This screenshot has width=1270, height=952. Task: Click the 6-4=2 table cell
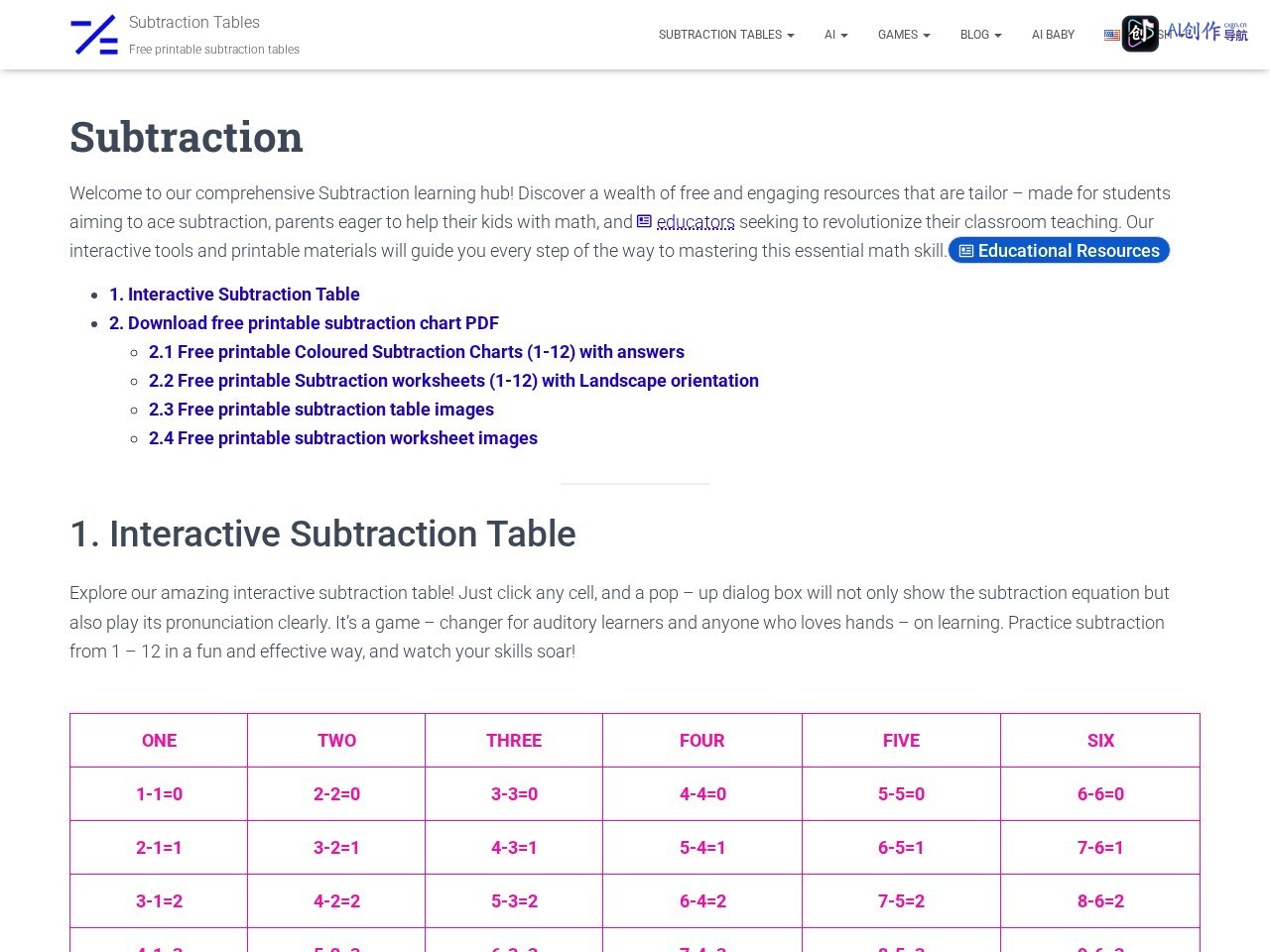(x=702, y=901)
